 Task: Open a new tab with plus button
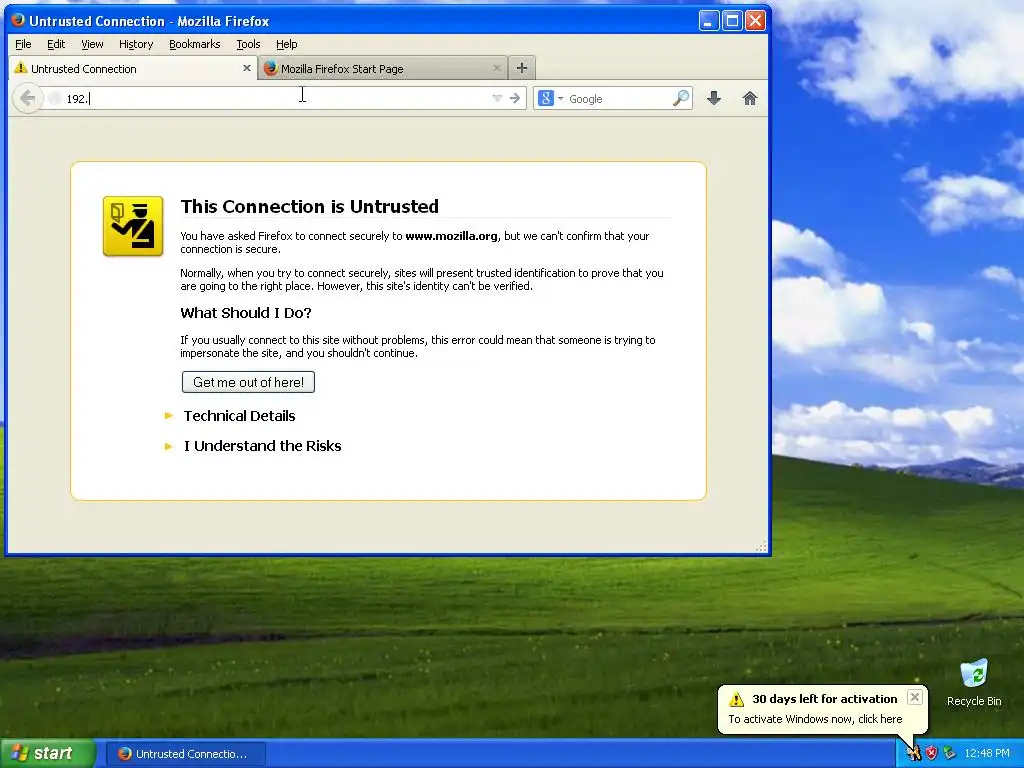522,68
